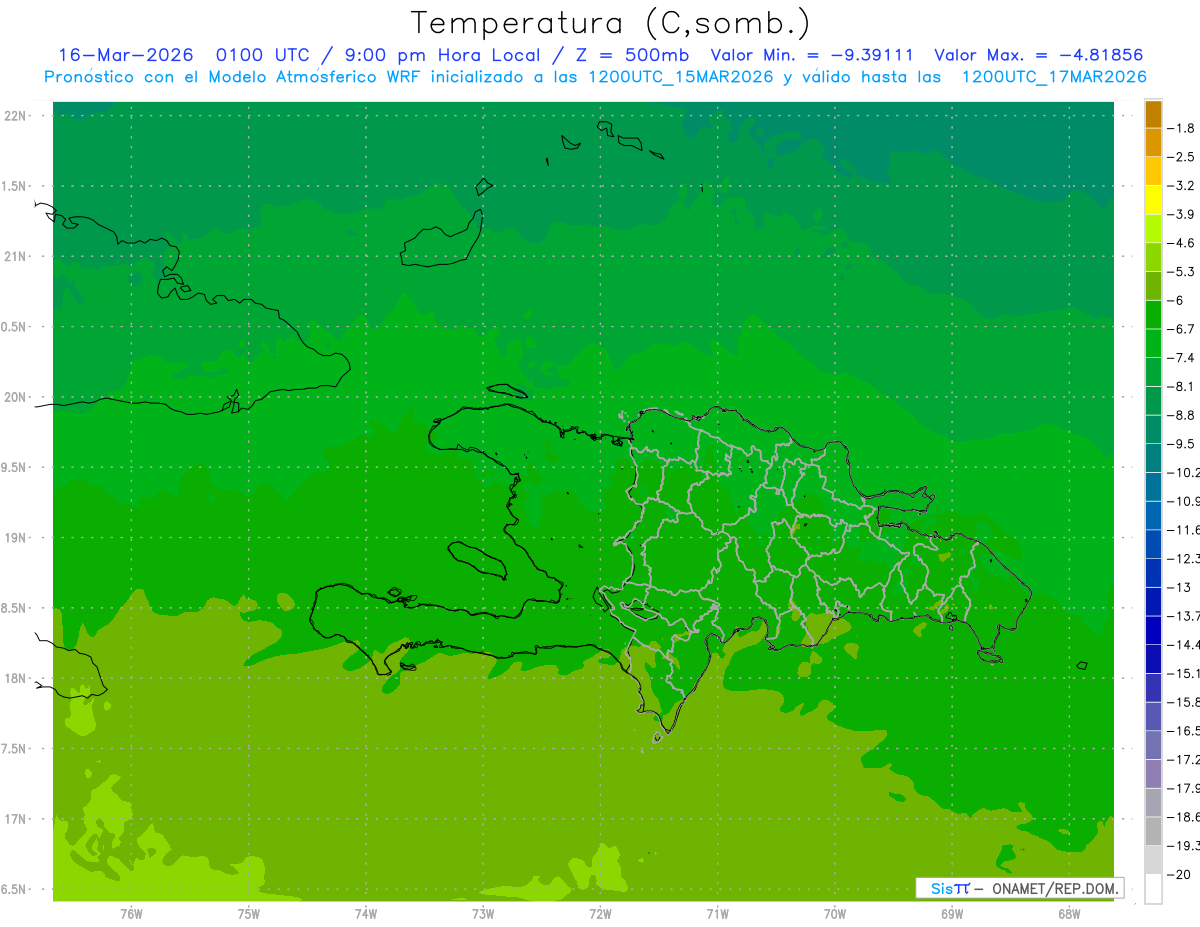Click the dark blue legend swatch between -13.7 and -14.4

point(1153,630)
